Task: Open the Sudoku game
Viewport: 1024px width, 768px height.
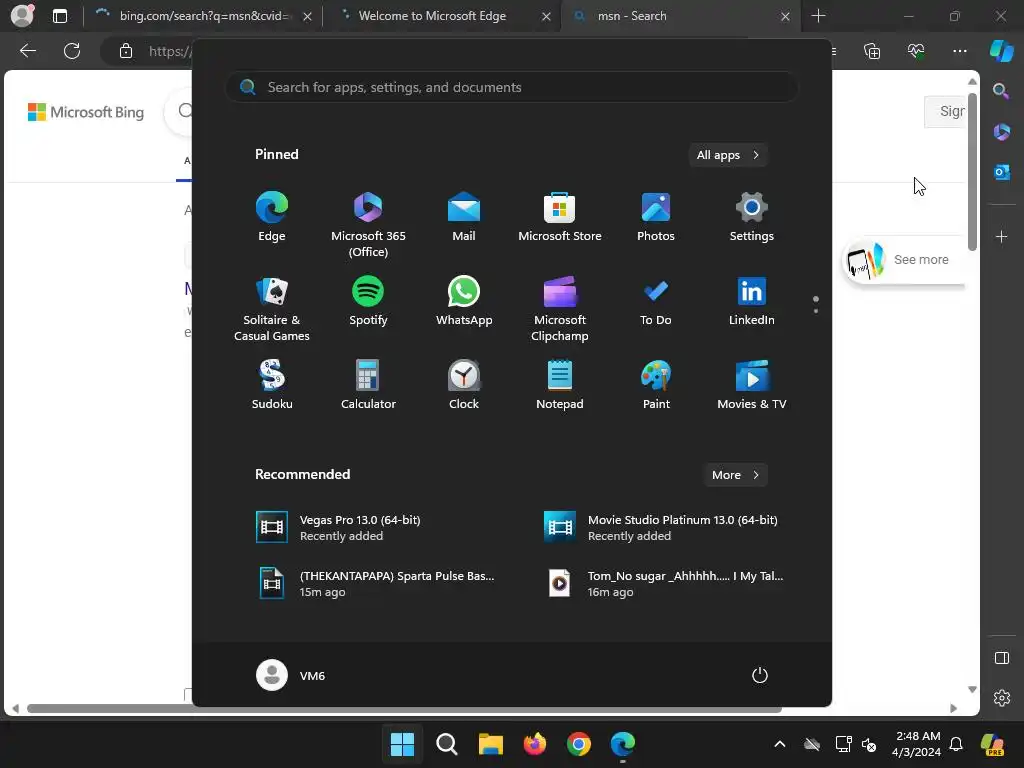Action: (x=272, y=385)
